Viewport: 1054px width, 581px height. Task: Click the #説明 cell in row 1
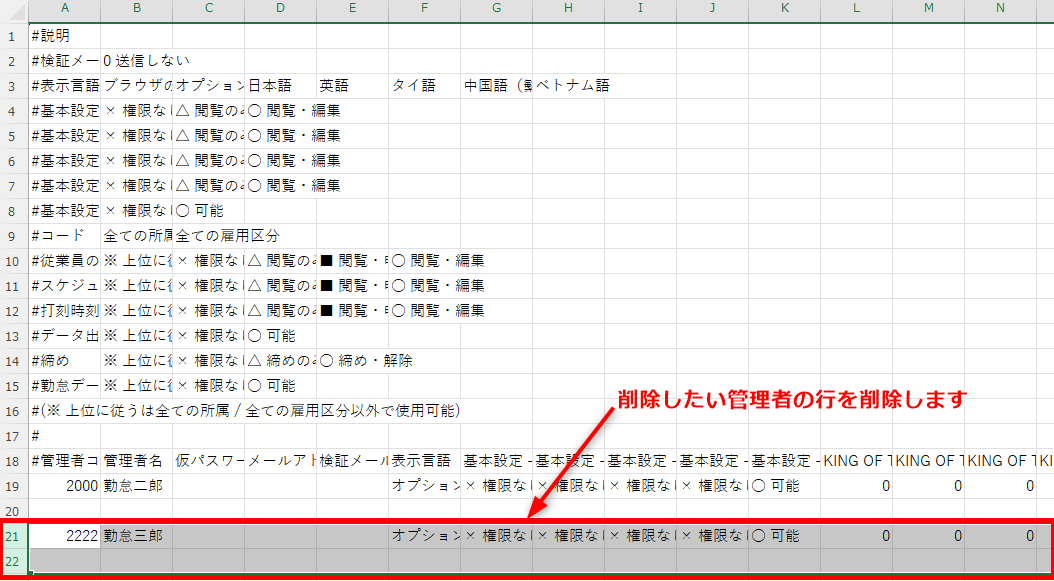(65, 36)
